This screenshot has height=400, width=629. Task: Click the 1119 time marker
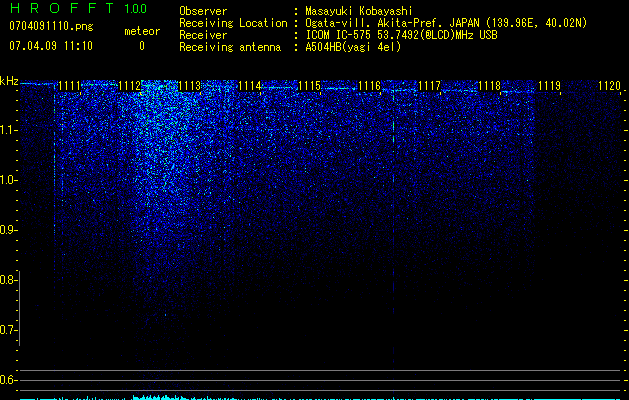549,86
